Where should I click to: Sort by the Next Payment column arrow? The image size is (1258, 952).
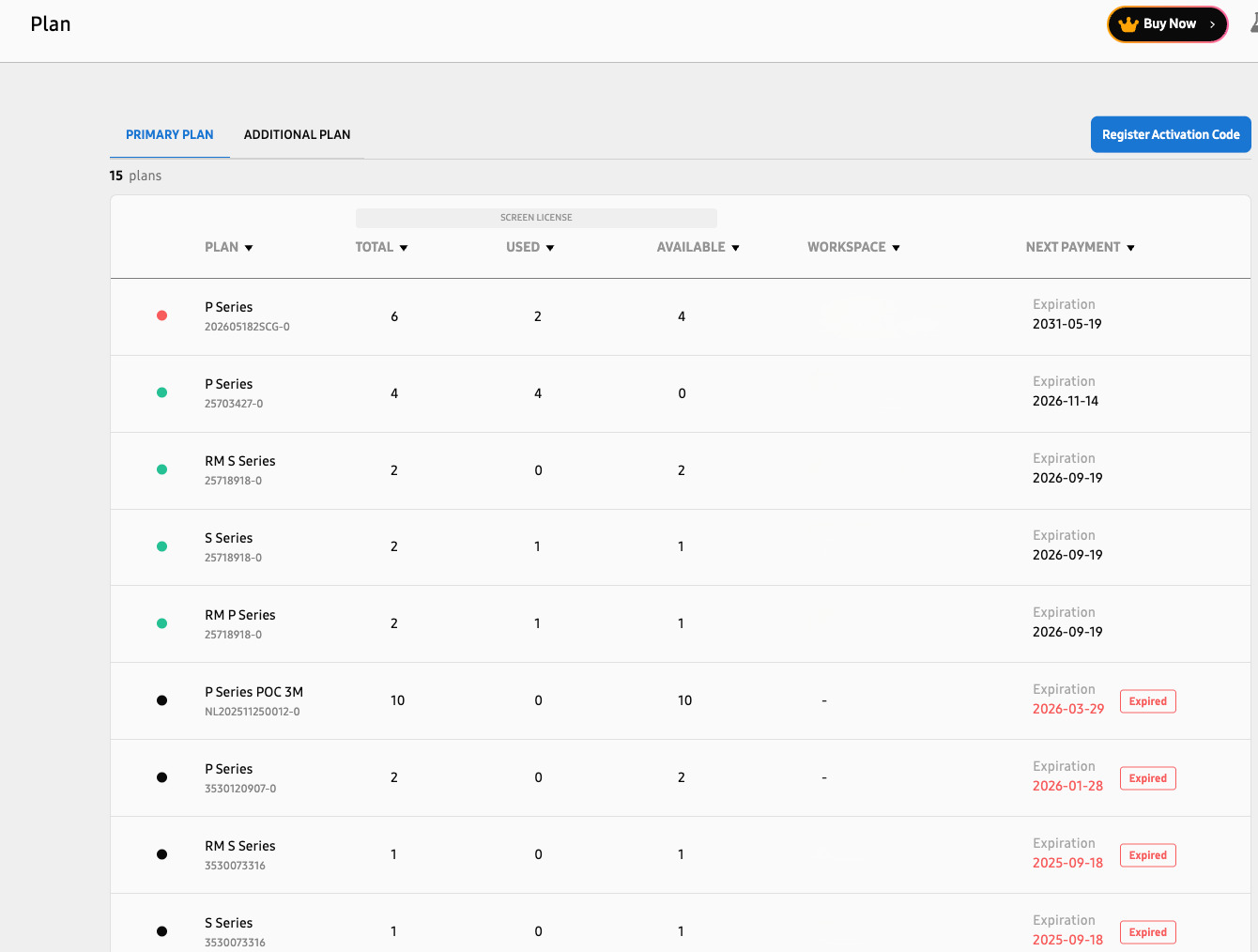1130,248
